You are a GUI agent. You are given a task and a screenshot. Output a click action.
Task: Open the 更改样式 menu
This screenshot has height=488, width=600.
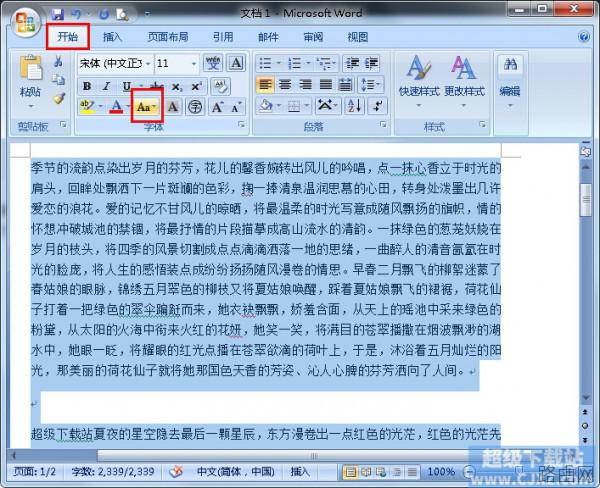(x=464, y=81)
